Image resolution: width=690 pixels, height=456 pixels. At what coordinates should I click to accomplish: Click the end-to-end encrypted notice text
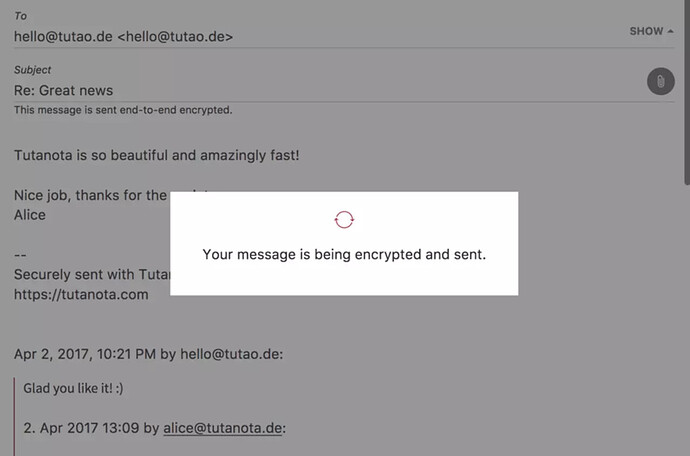tap(123, 110)
